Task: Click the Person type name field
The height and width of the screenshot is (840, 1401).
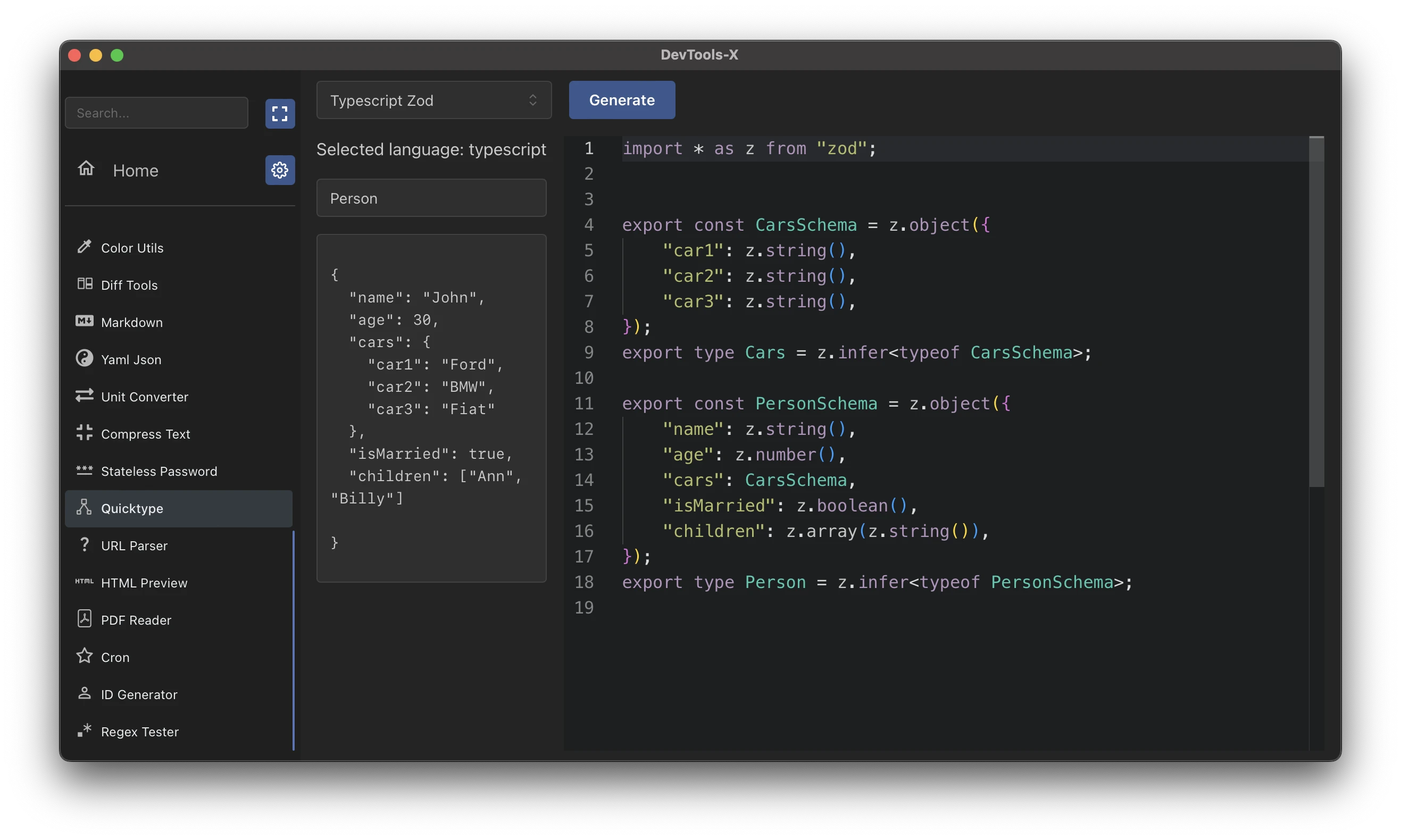Action: point(431,198)
